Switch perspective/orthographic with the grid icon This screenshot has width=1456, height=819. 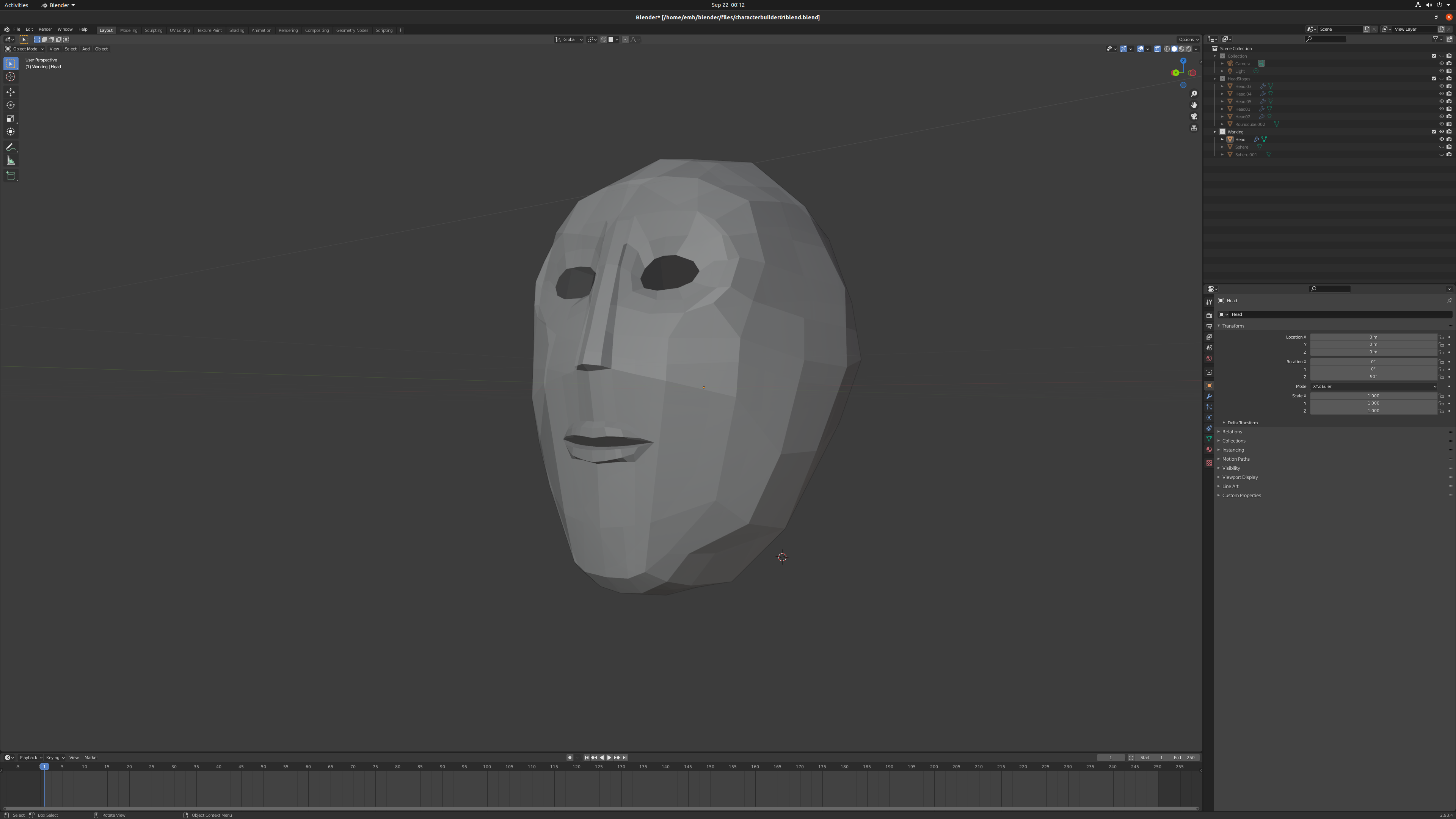(x=1194, y=128)
